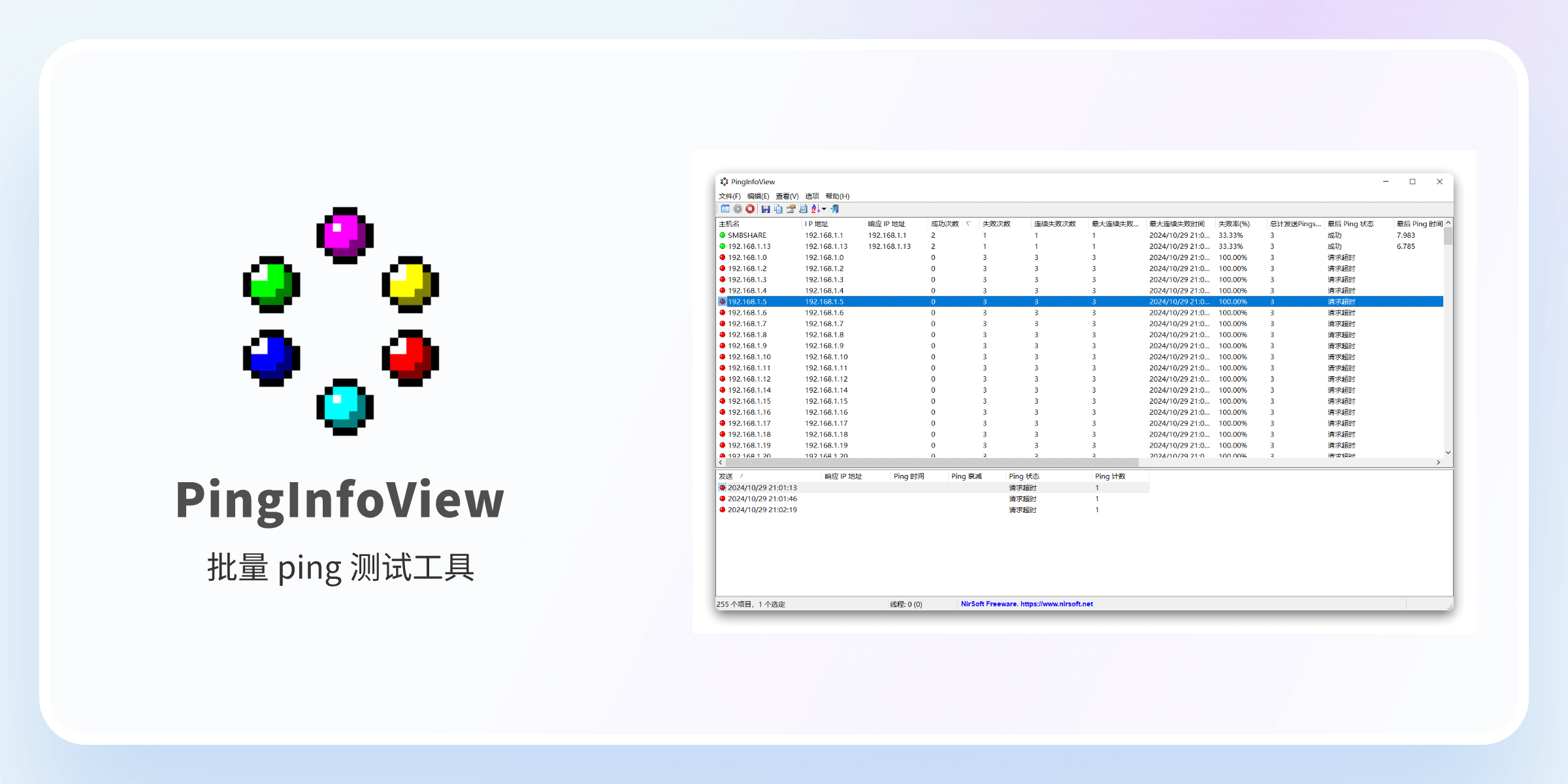Click the 6.785 last ping time value

click(1405, 246)
